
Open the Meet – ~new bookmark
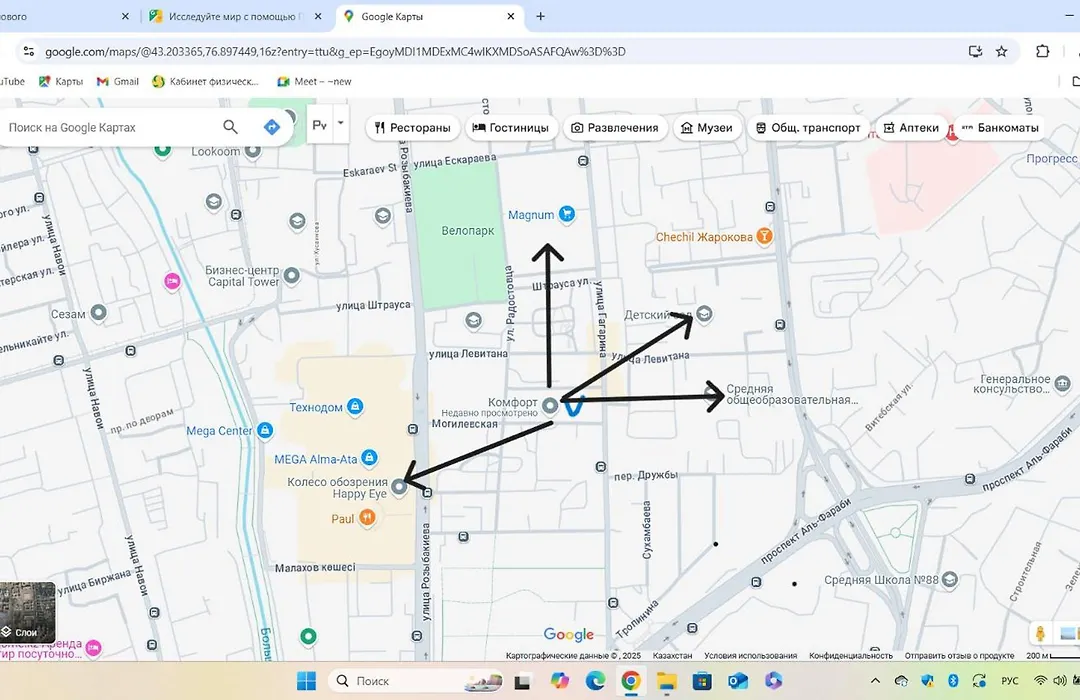click(x=314, y=81)
